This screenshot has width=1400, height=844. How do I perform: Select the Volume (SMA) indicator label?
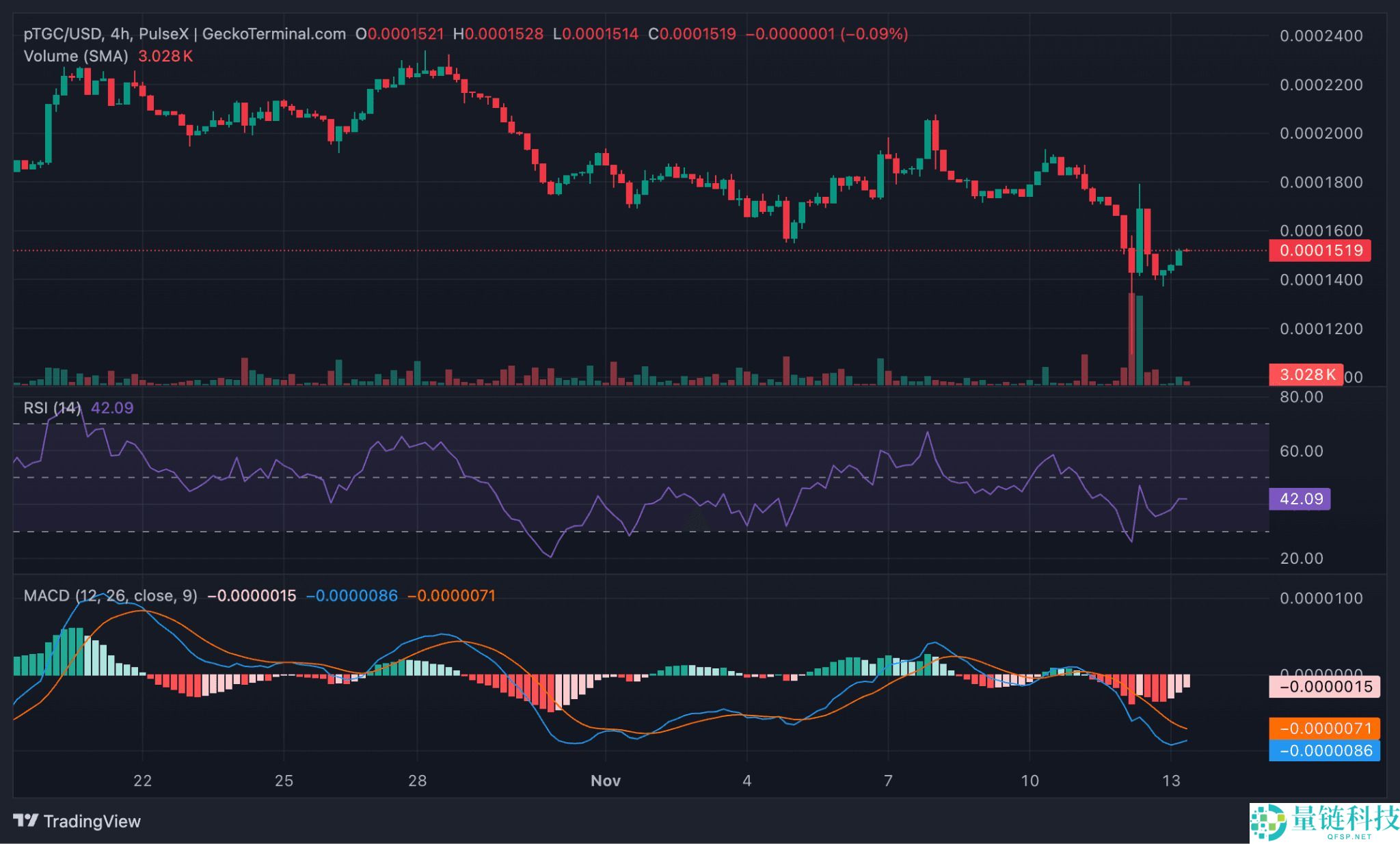pos(76,56)
